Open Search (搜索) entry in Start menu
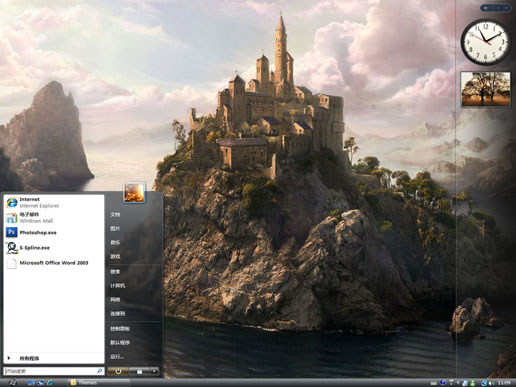 pyautogui.click(x=115, y=272)
